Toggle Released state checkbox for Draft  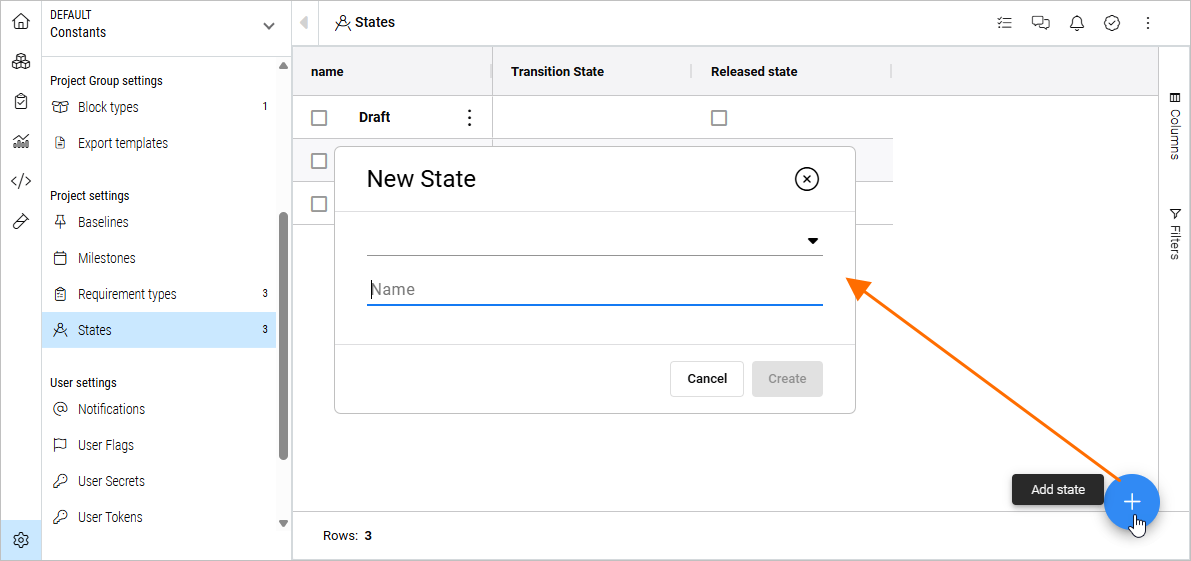coord(718,118)
